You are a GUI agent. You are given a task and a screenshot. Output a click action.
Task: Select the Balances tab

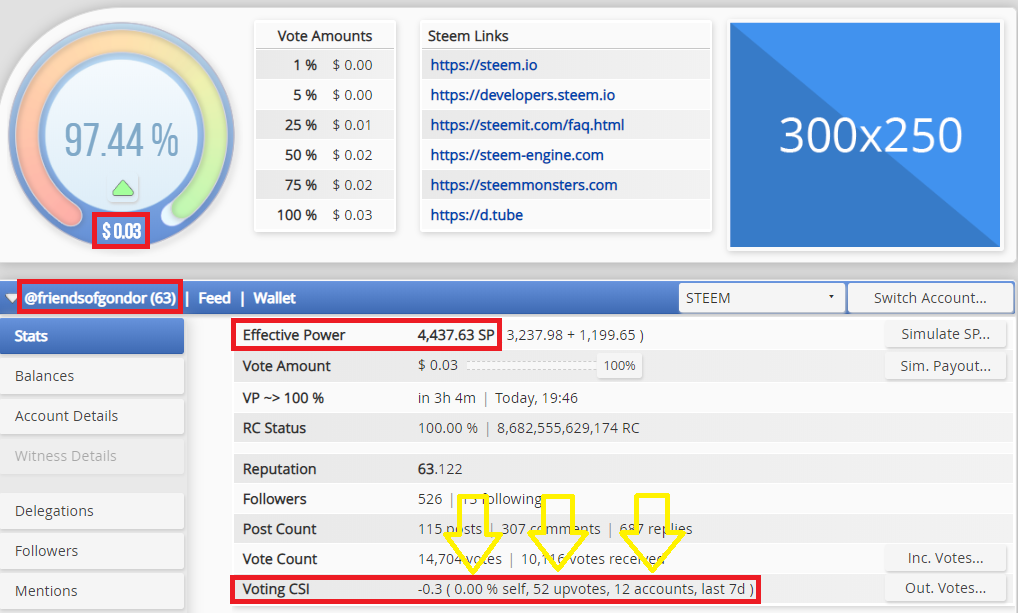coord(92,376)
